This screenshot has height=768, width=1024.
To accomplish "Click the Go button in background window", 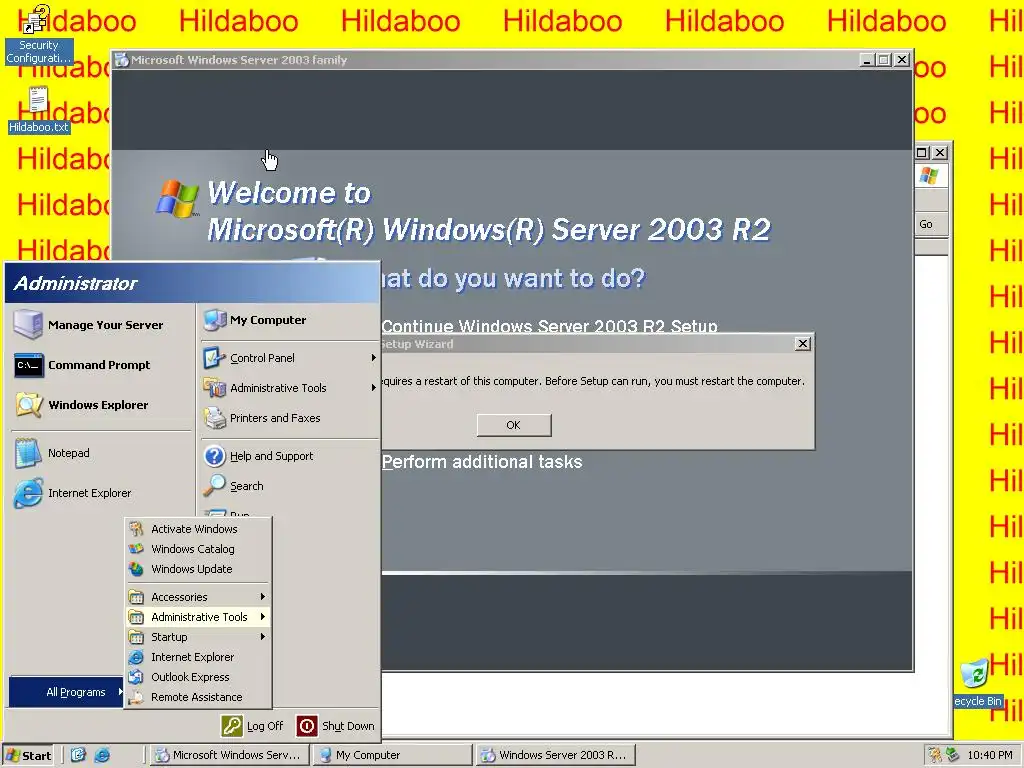I will coord(927,224).
